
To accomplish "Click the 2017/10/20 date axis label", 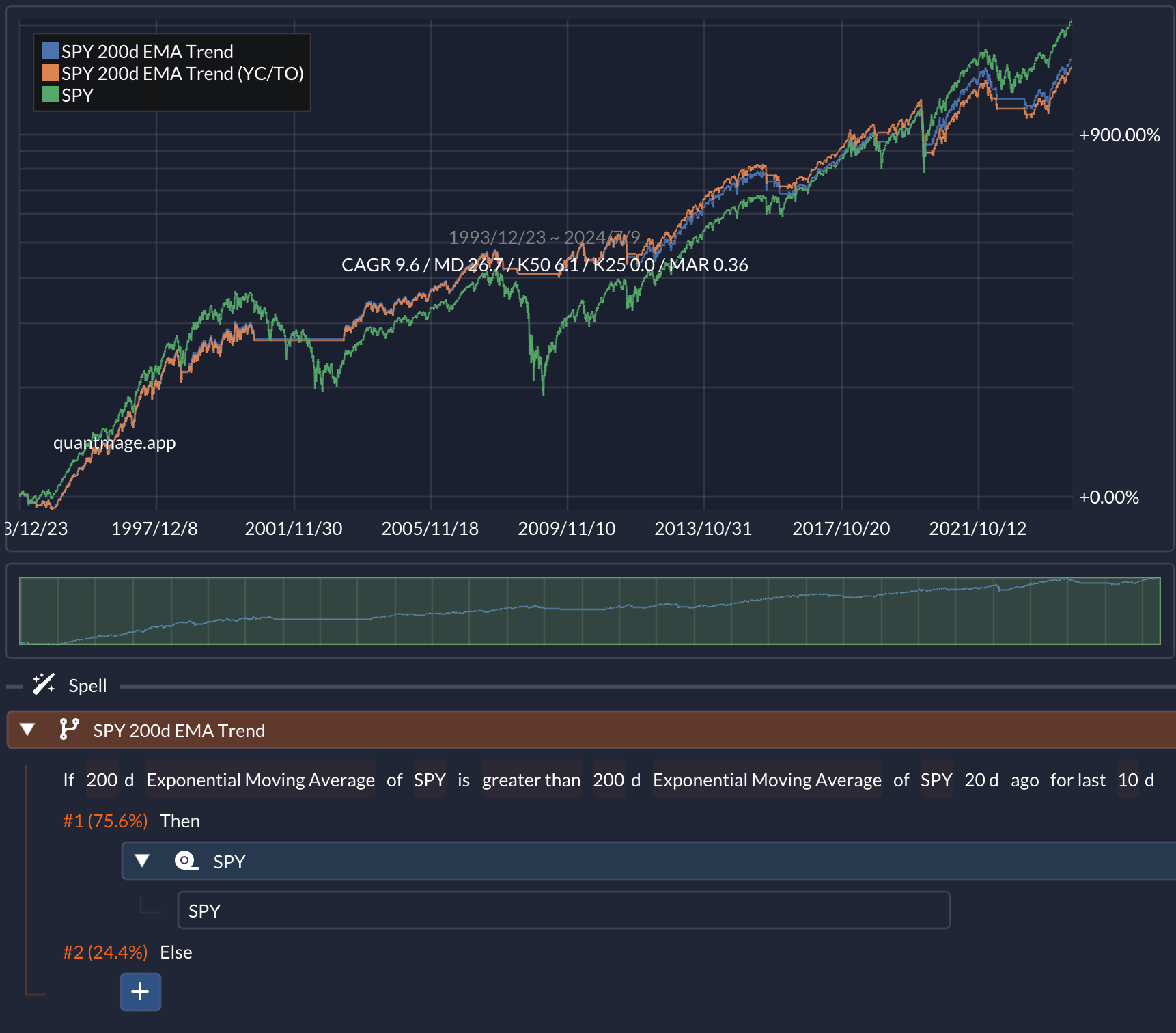I will [x=841, y=528].
